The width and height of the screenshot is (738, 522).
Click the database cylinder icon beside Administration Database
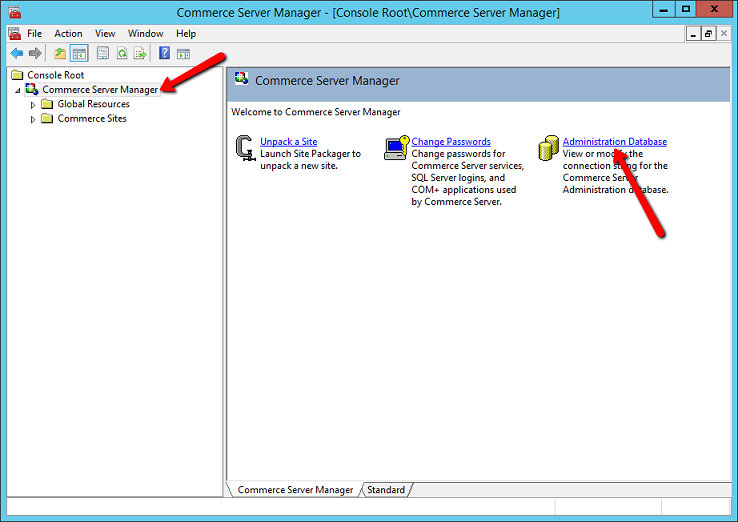(x=548, y=148)
